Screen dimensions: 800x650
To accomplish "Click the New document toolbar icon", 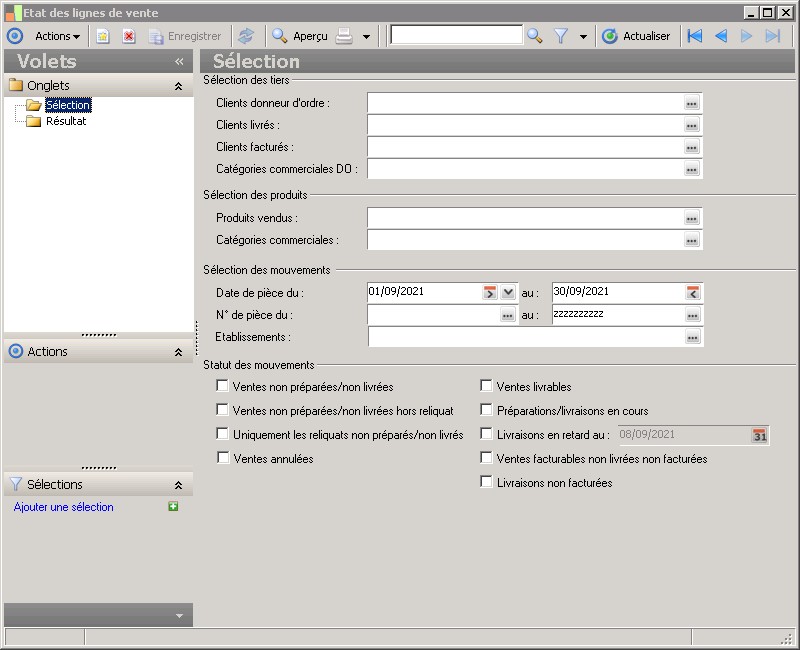I will [103, 36].
